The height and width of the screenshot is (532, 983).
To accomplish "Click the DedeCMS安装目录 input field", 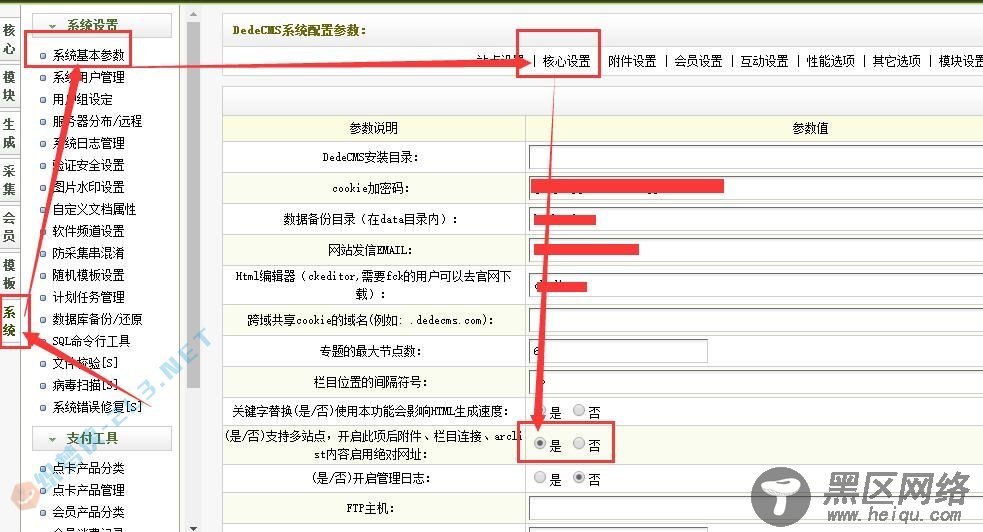I will coord(756,157).
